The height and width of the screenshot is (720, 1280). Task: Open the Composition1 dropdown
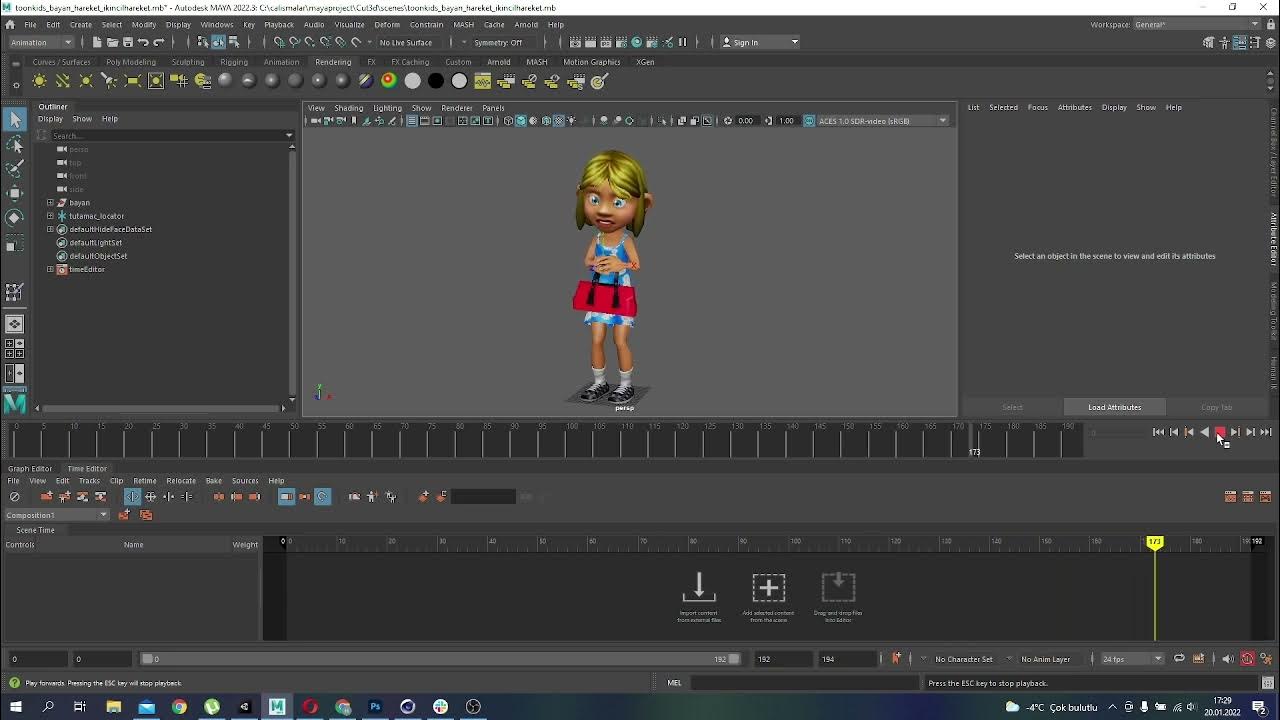click(56, 515)
